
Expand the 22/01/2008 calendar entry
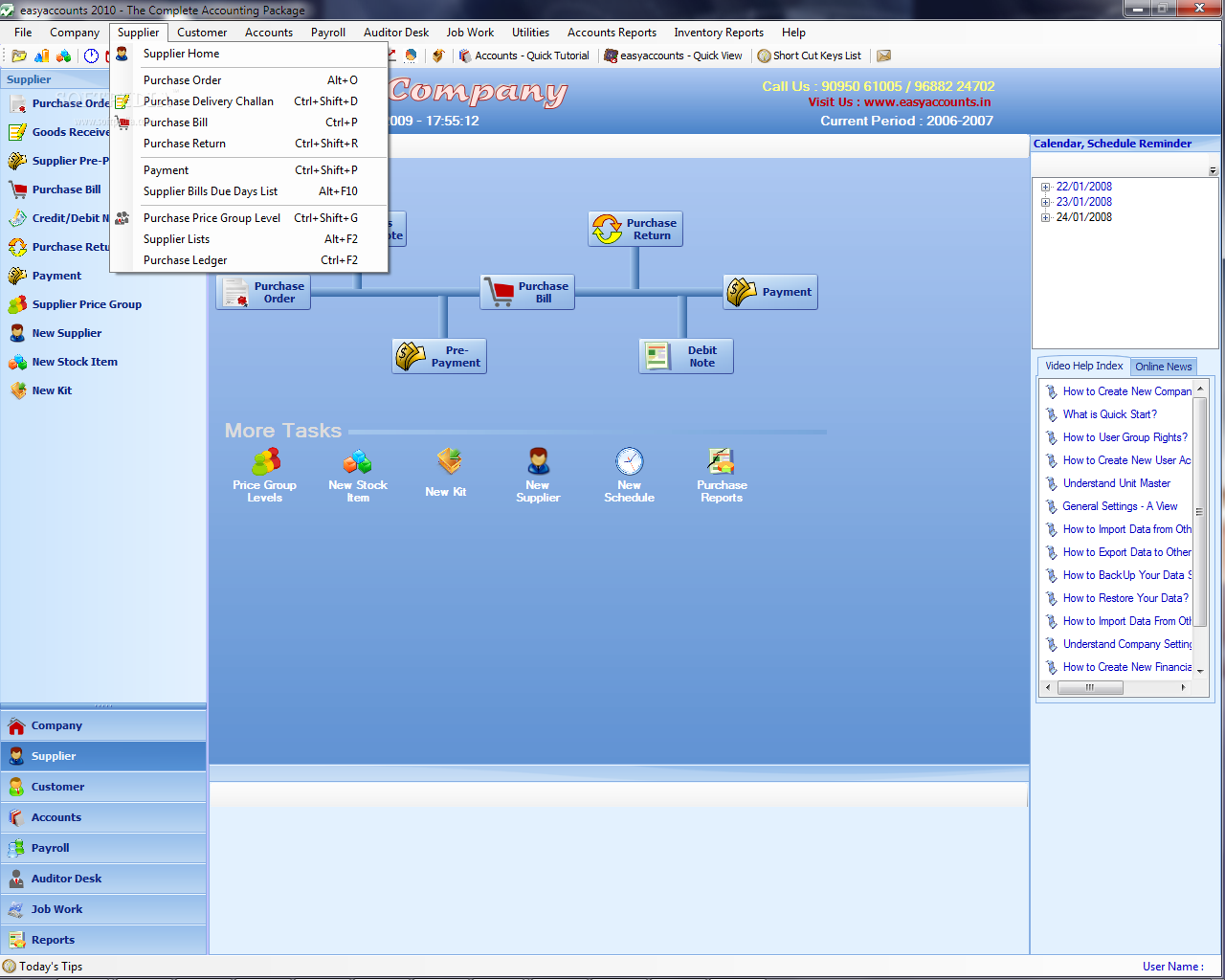pos(1045,187)
